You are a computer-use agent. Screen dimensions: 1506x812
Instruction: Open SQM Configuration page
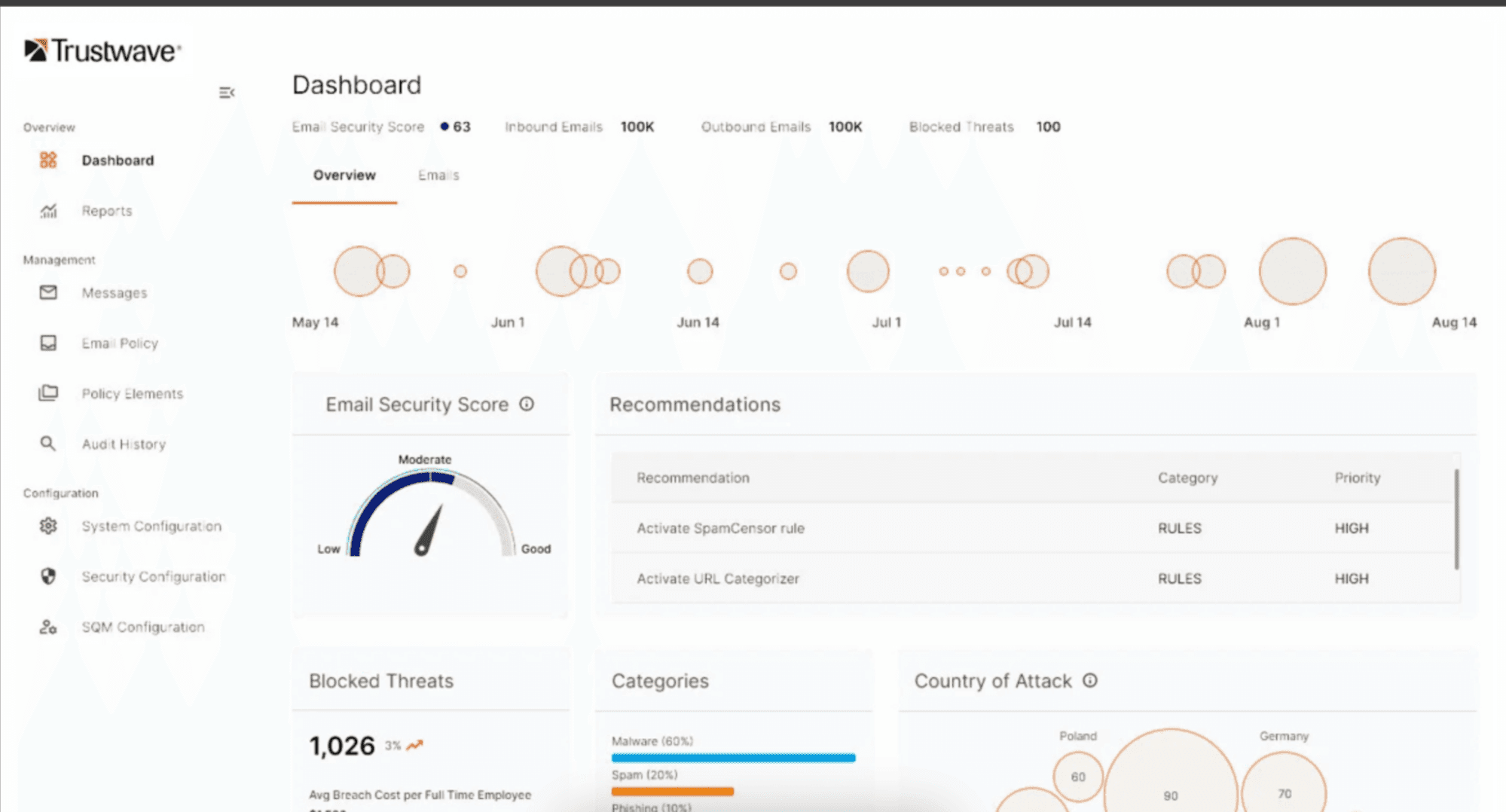(x=143, y=627)
